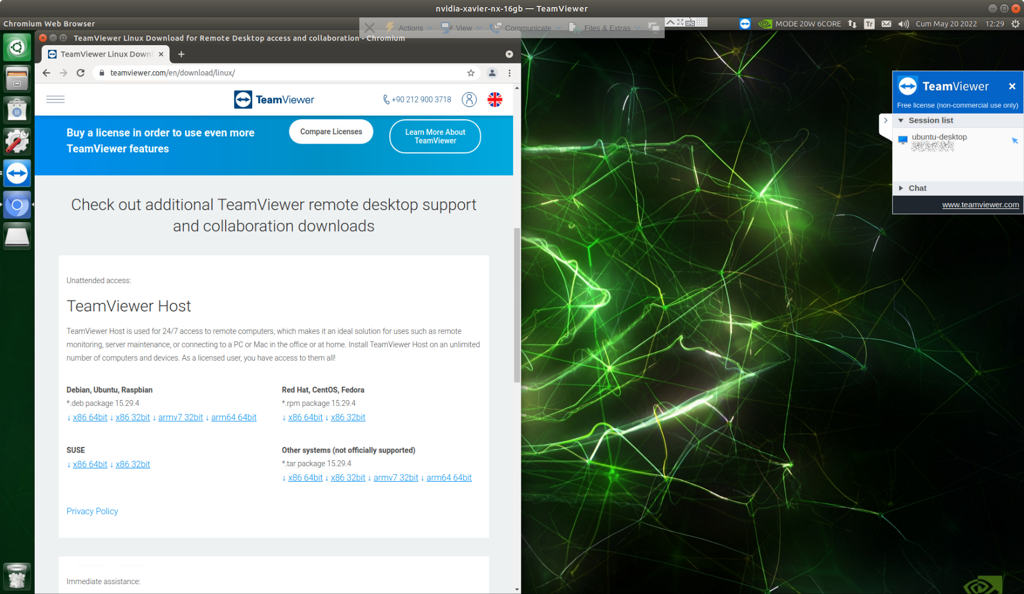Go back in Chromium
Screen dimensions: 1024x594
[x=46, y=72]
